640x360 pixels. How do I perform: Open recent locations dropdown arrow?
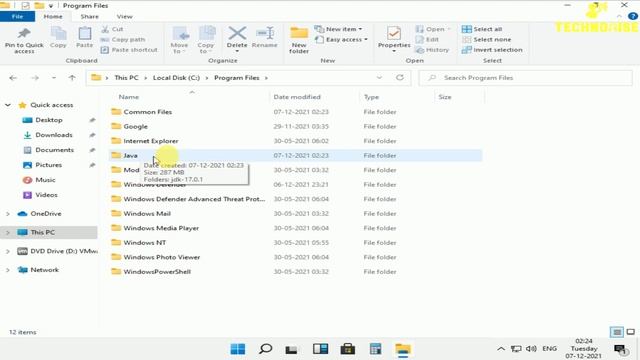point(53,78)
